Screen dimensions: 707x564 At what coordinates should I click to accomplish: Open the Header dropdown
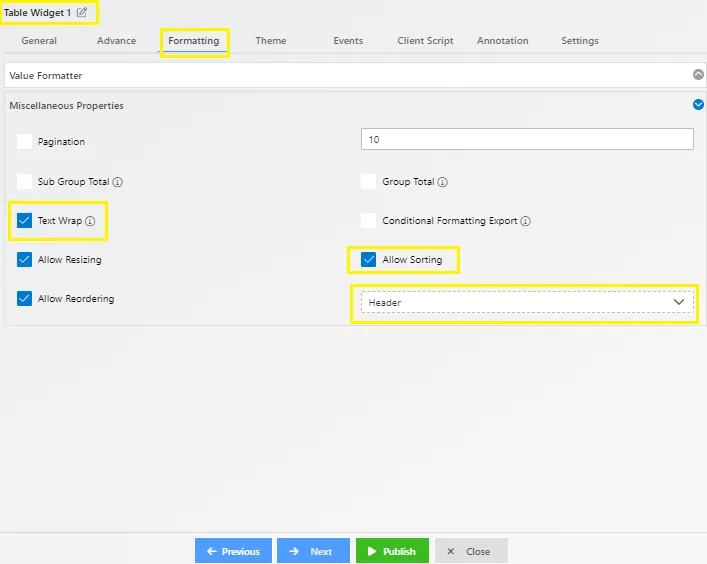coord(527,302)
